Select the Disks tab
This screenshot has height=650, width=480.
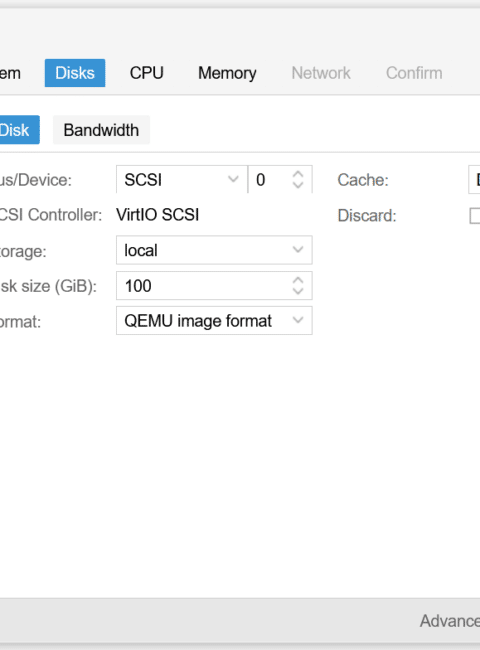pos(75,73)
